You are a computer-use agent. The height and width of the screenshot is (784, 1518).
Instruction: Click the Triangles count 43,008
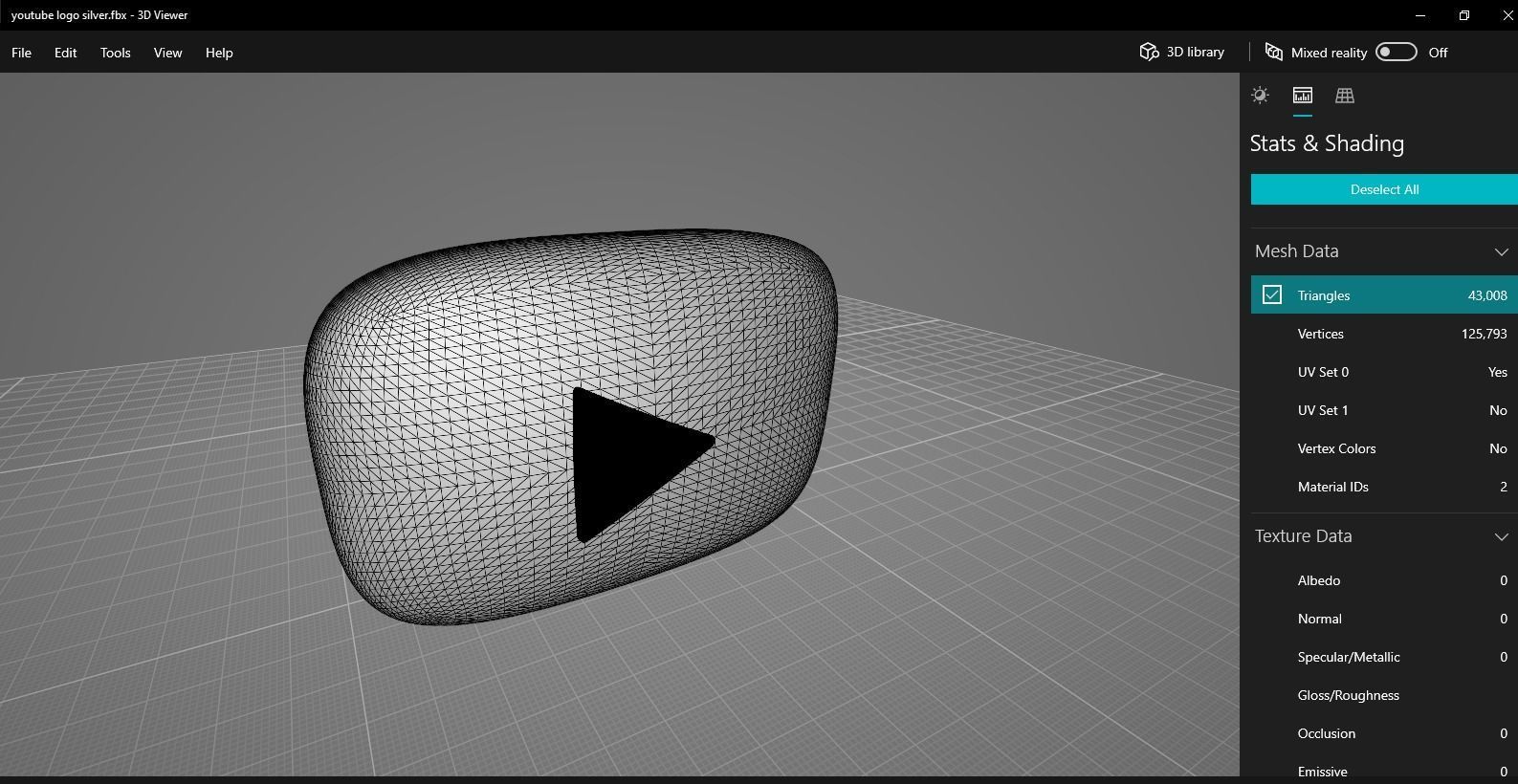1487,295
